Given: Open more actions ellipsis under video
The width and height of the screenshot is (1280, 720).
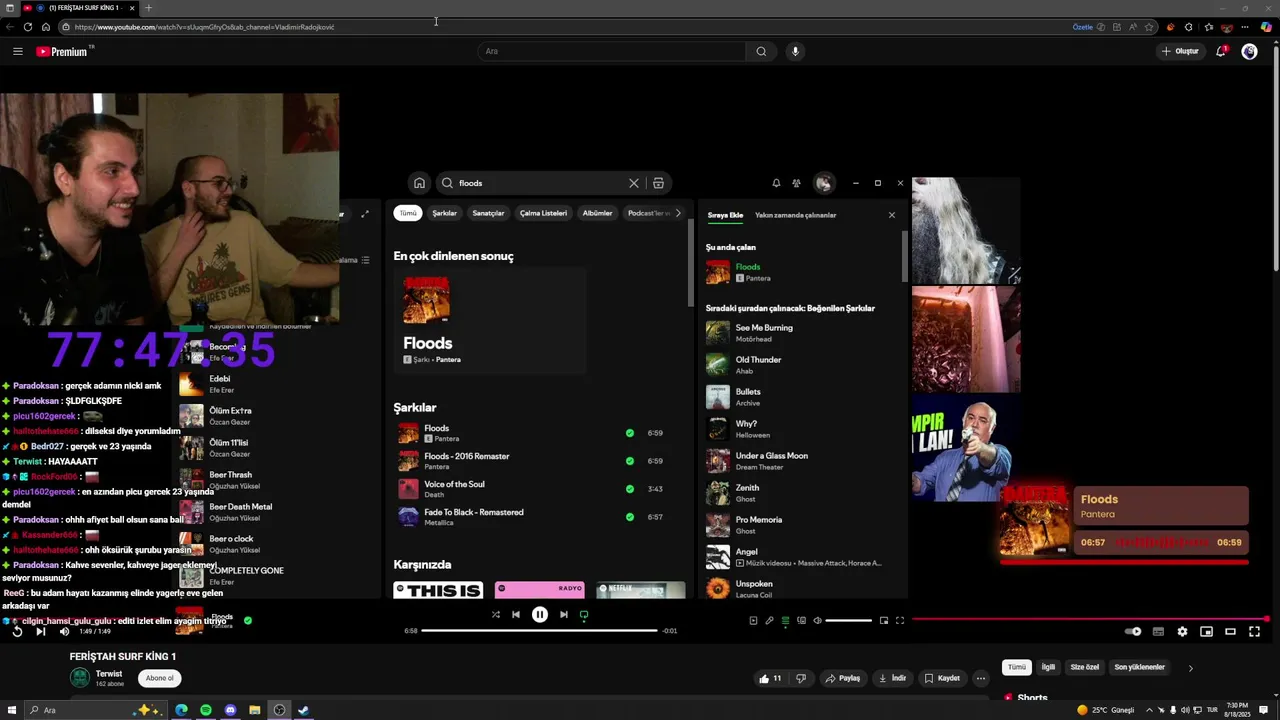Looking at the screenshot, I should pos(981,678).
